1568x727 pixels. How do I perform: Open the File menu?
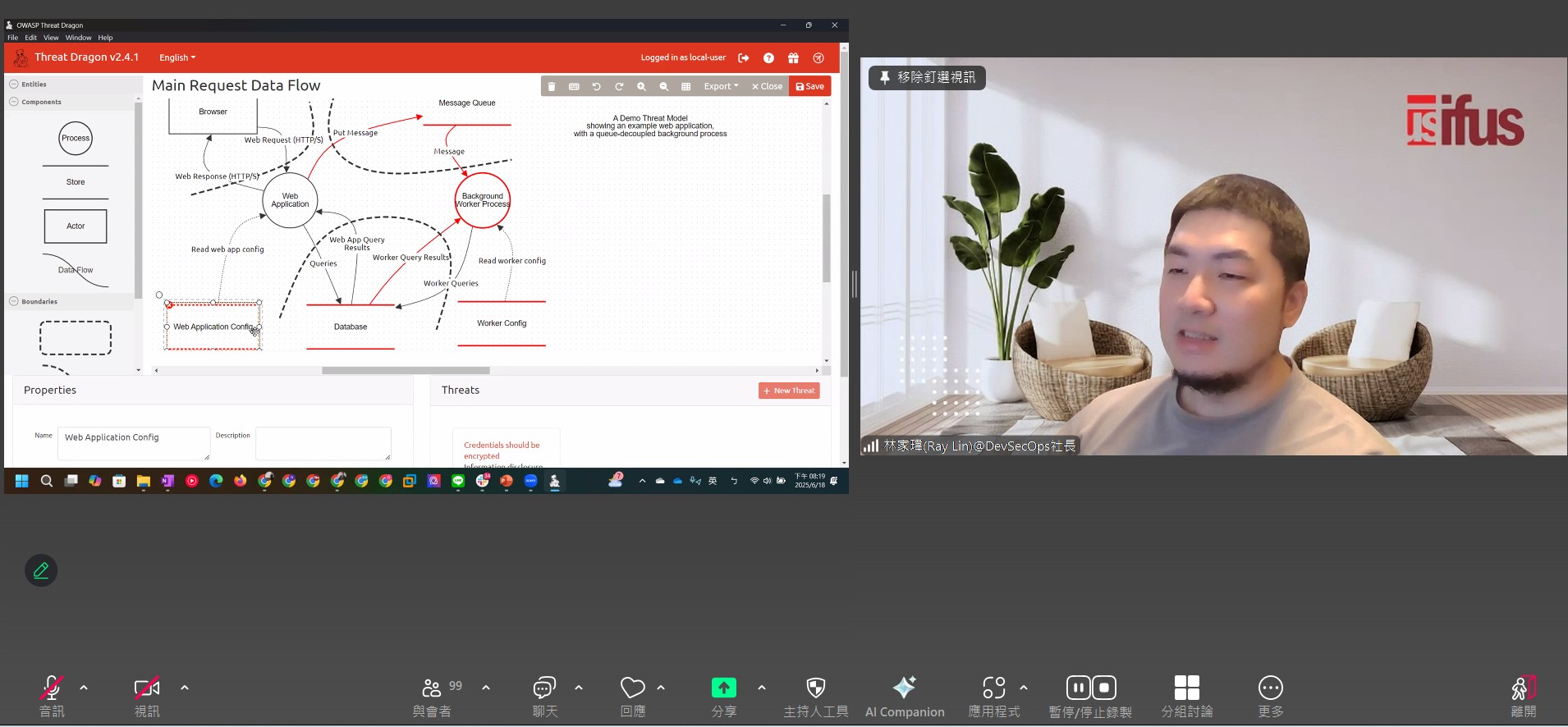point(12,38)
